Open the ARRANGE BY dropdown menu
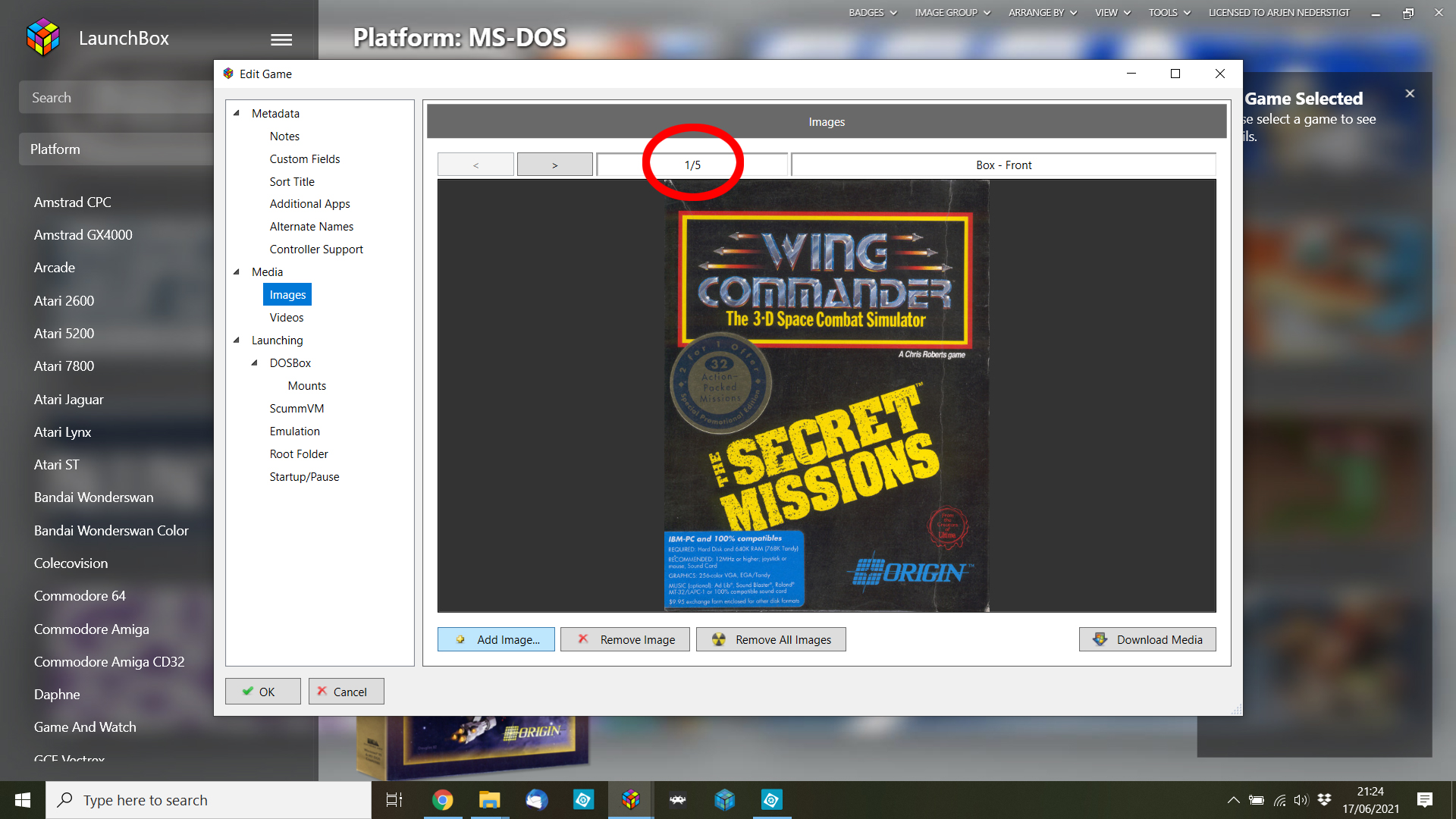Image resolution: width=1456 pixels, height=819 pixels. coord(1043,13)
